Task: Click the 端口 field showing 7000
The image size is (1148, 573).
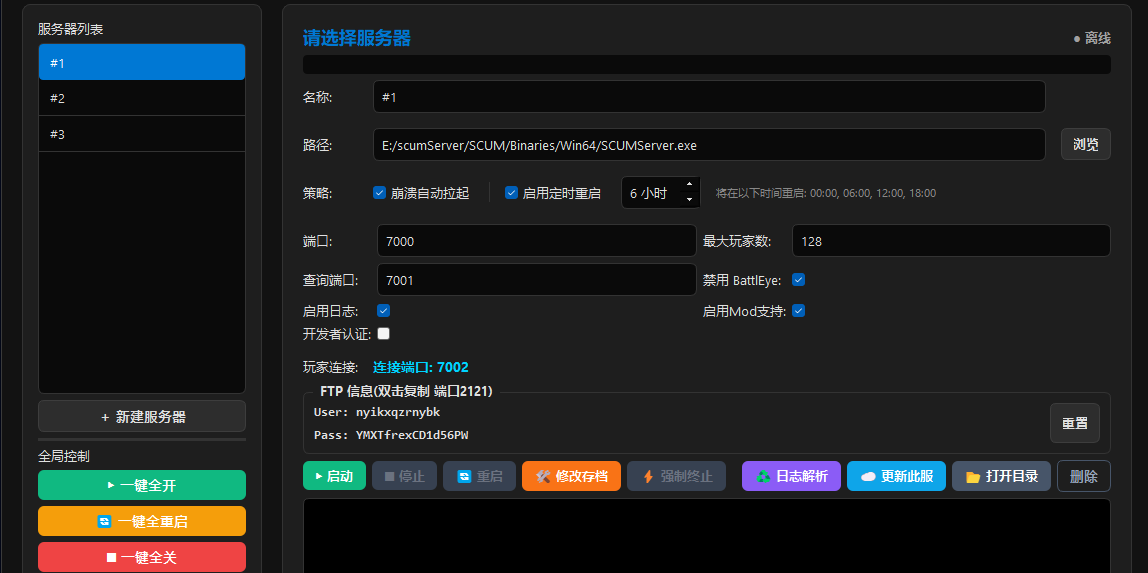Action: [x=537, y=241]
